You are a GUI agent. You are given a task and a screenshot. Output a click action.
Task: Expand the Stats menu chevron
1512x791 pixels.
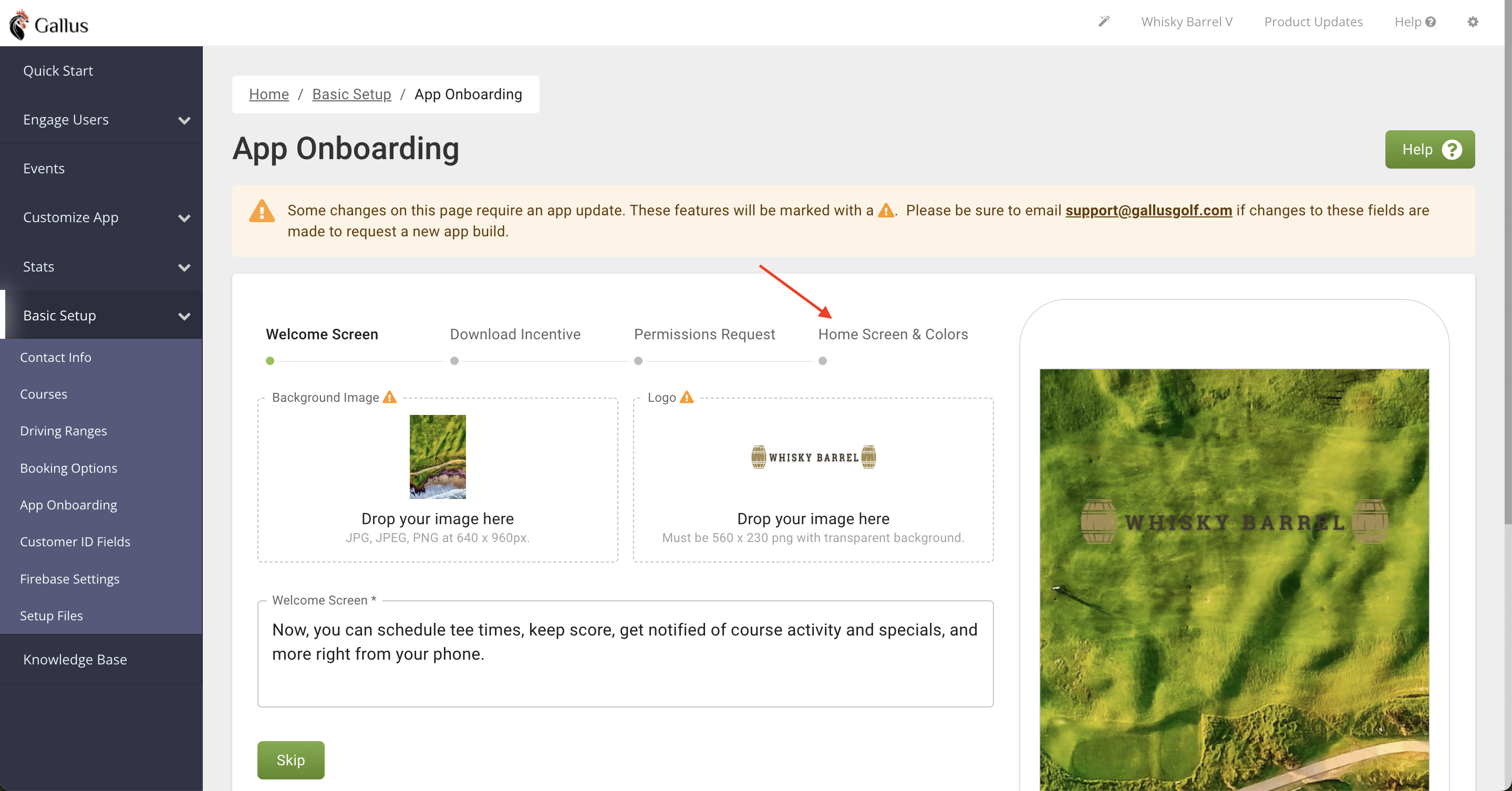[x=184, y=267]
